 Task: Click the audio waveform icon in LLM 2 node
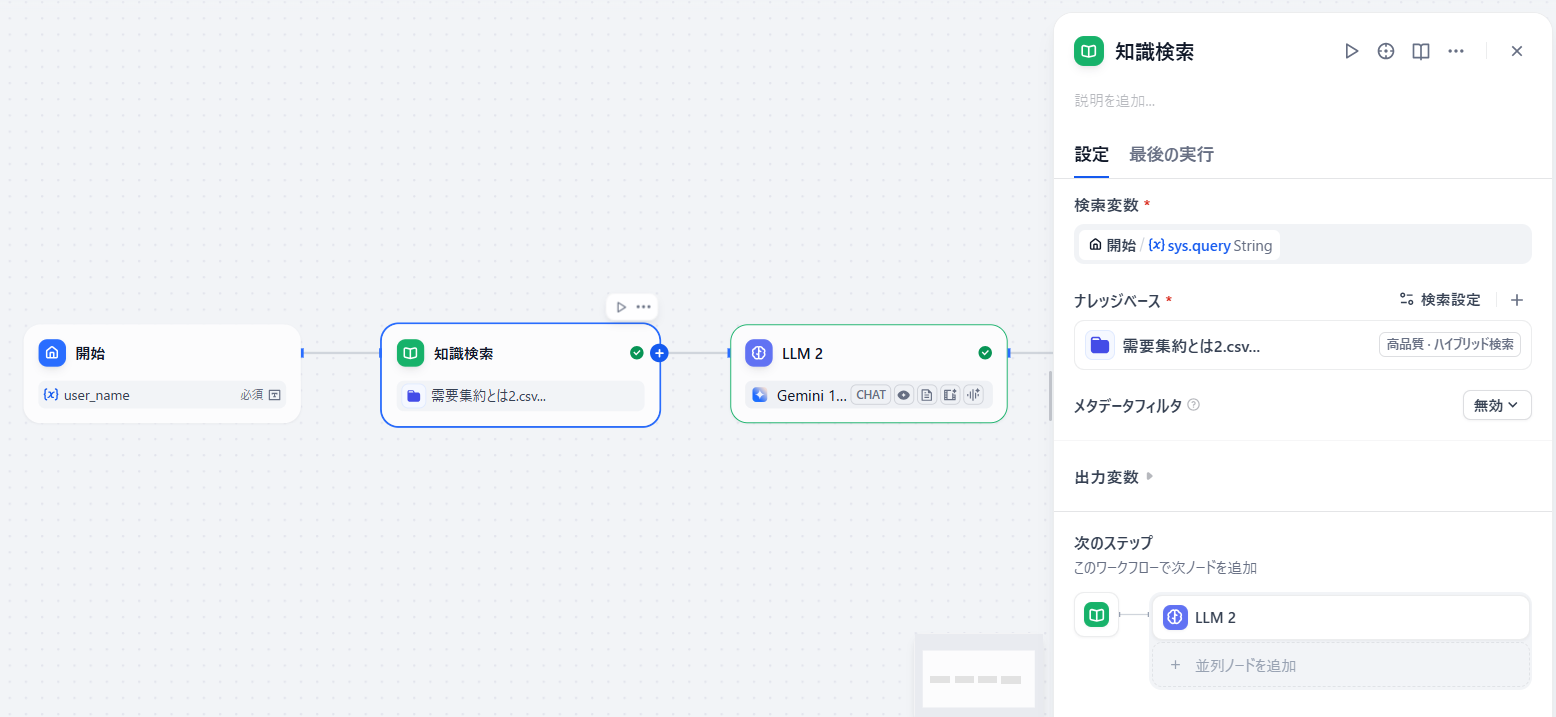[973, 395]
